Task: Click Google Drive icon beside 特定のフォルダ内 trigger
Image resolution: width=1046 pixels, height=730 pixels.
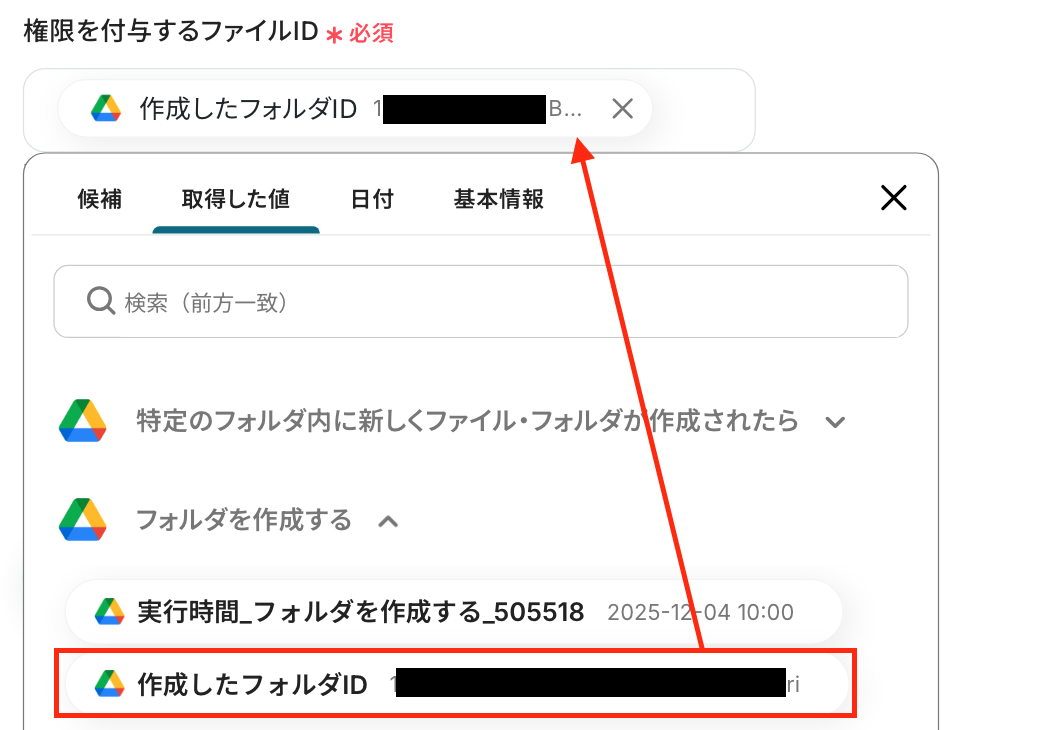Action: click(x=83, y=421)
